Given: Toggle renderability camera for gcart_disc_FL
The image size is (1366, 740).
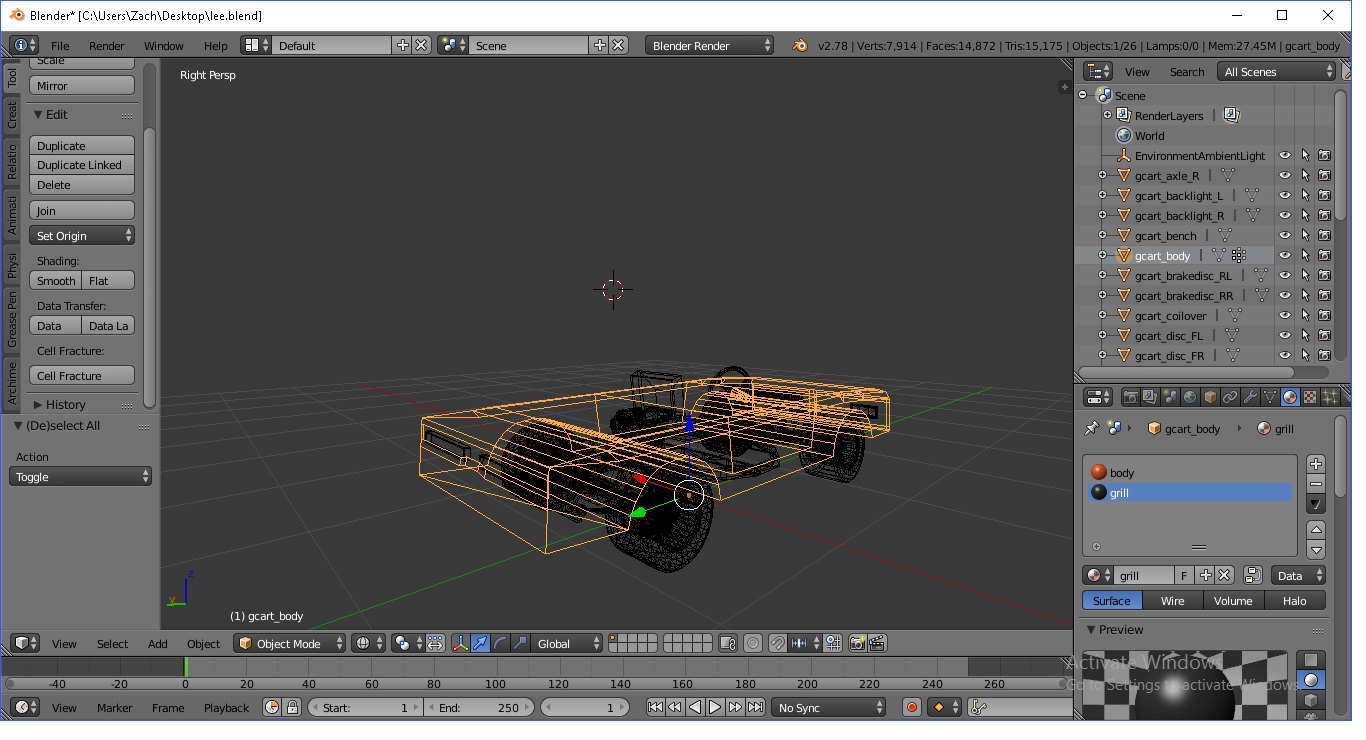Looking at the screenshot, I should tap(1325, 336).
